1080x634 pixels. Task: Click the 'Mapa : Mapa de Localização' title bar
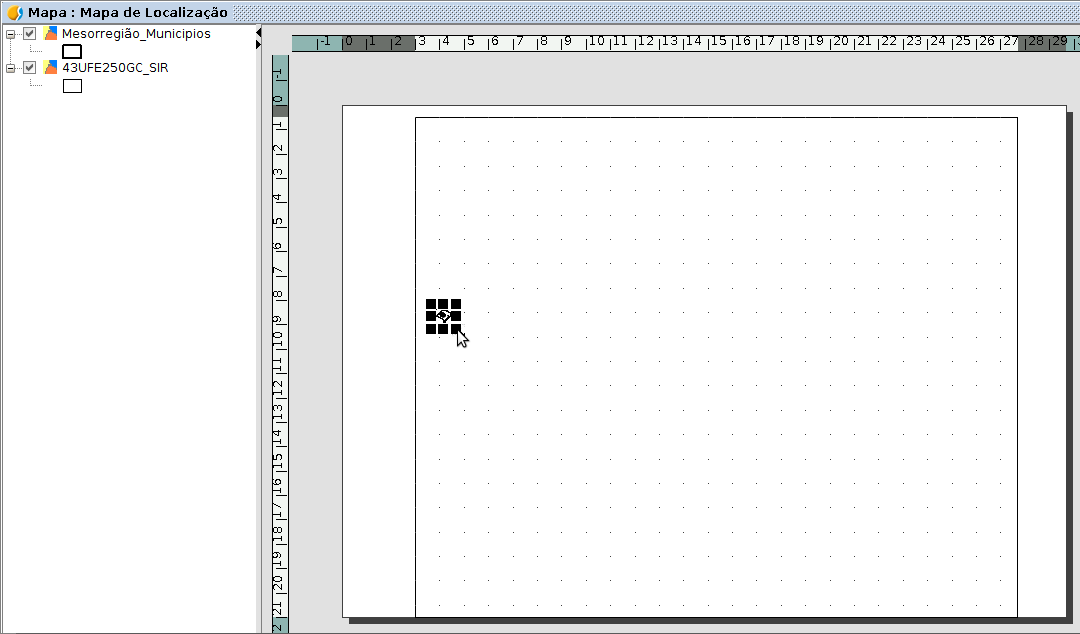[x=128, y=13]
